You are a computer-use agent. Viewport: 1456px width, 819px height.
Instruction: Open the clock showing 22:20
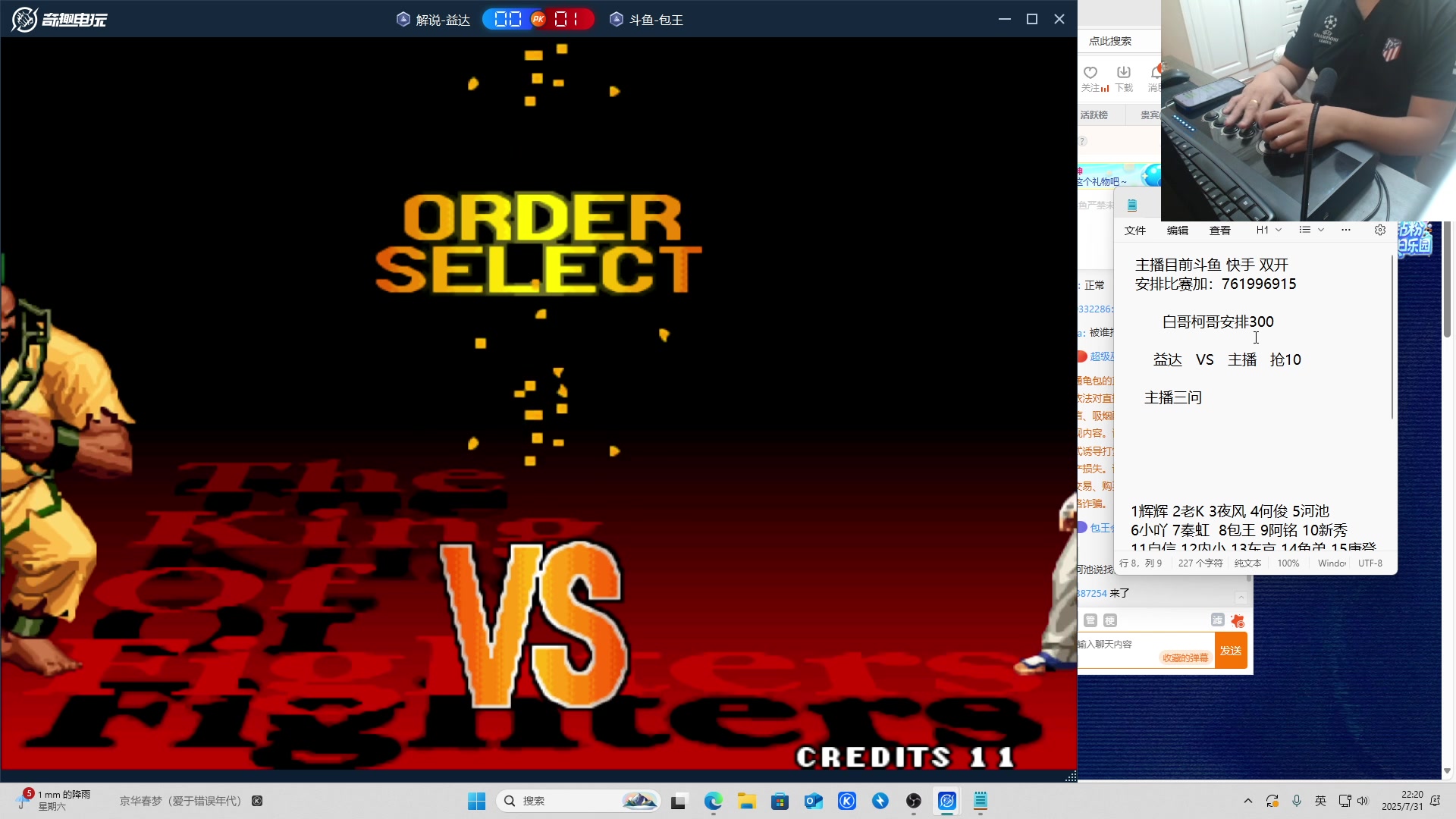(x=1402, y=801)
